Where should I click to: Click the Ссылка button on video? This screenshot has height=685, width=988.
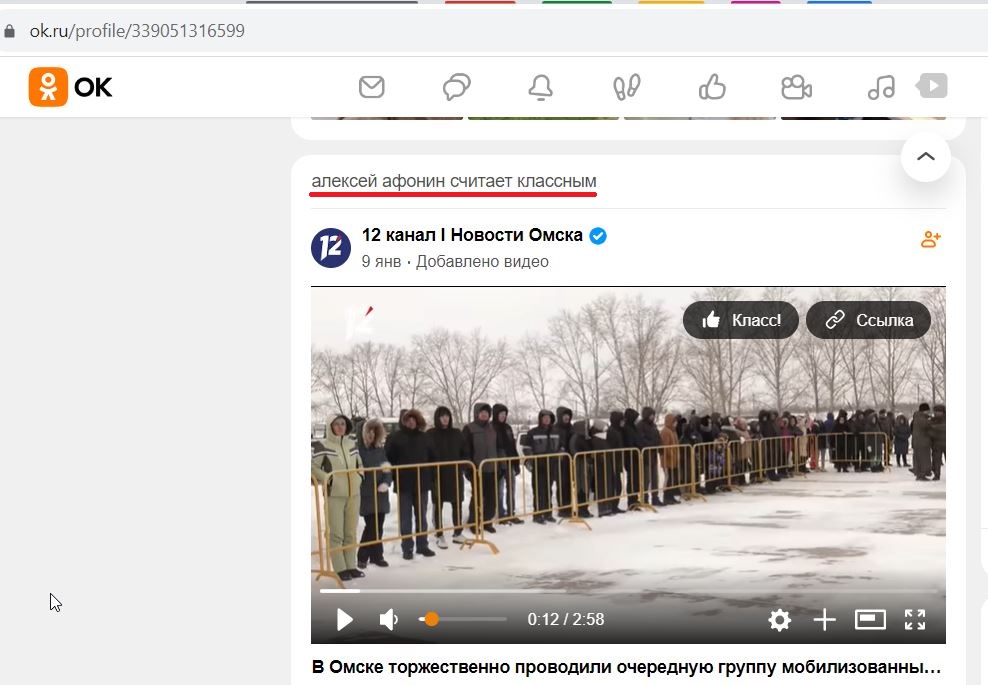point(868,320)
